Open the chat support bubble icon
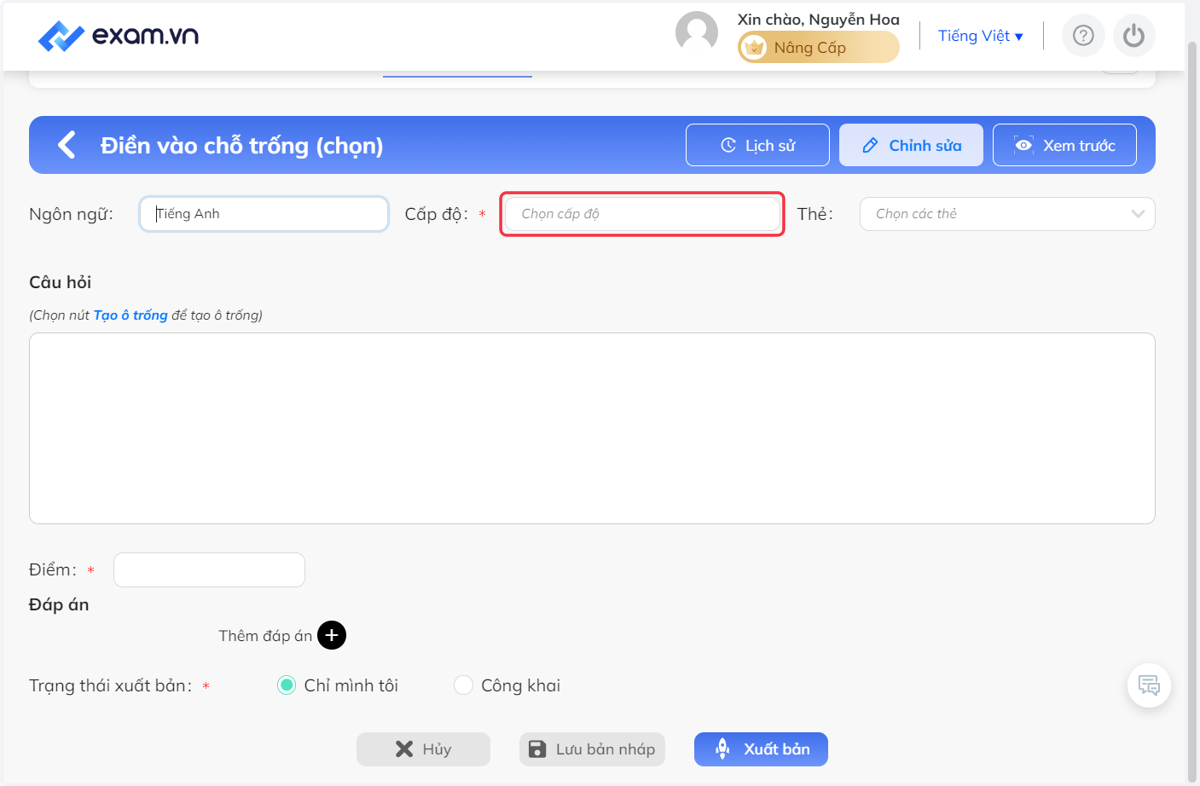 [x=1149, y=686]
